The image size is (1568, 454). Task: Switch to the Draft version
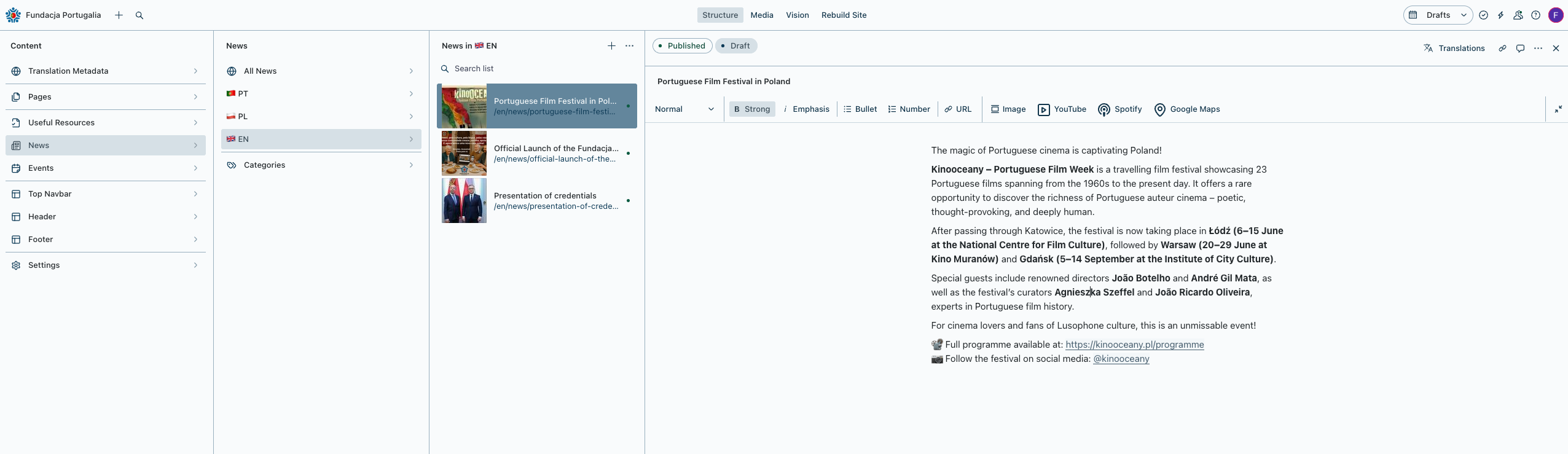pos(735,46)
